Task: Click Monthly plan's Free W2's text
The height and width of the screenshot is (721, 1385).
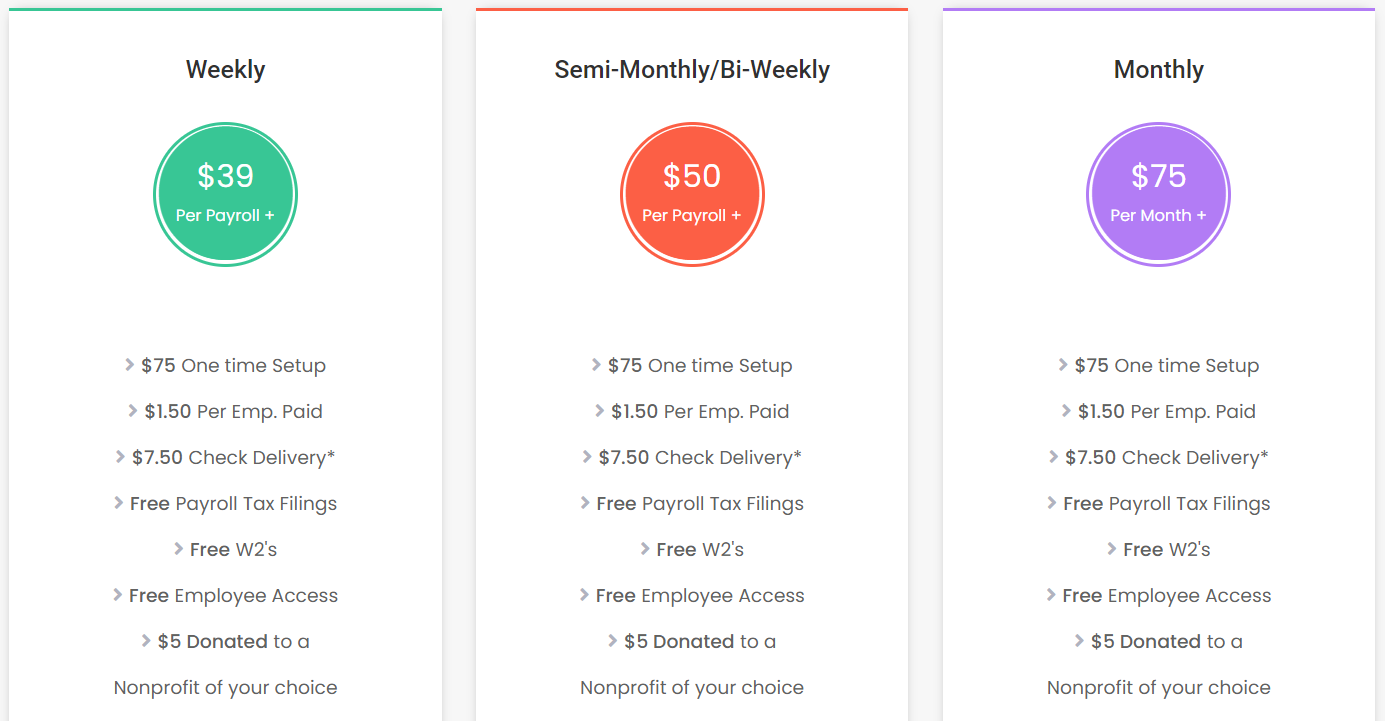Action: pos(1167,550)
